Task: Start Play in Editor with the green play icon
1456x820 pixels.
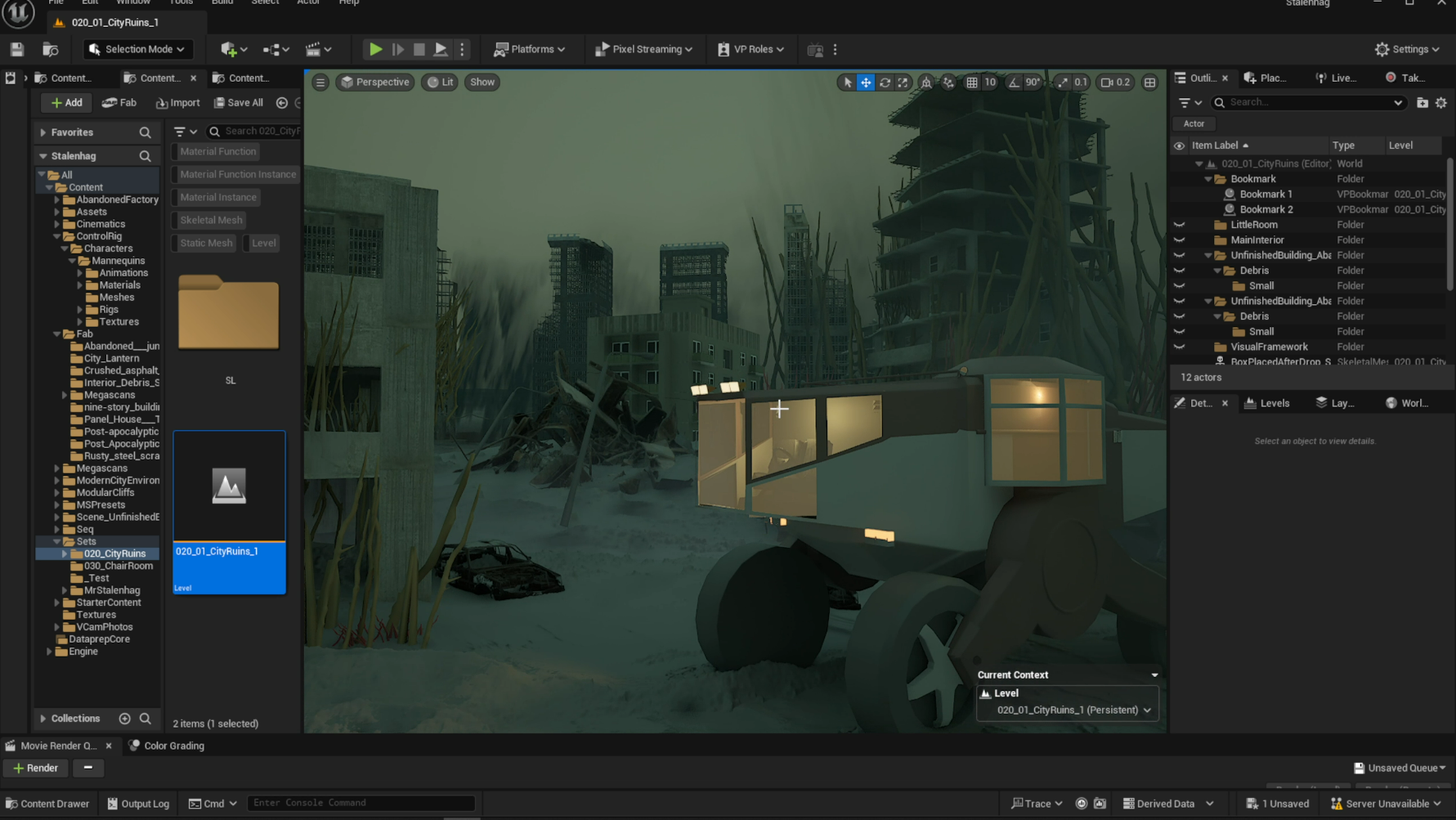Action: click(375, 49)
